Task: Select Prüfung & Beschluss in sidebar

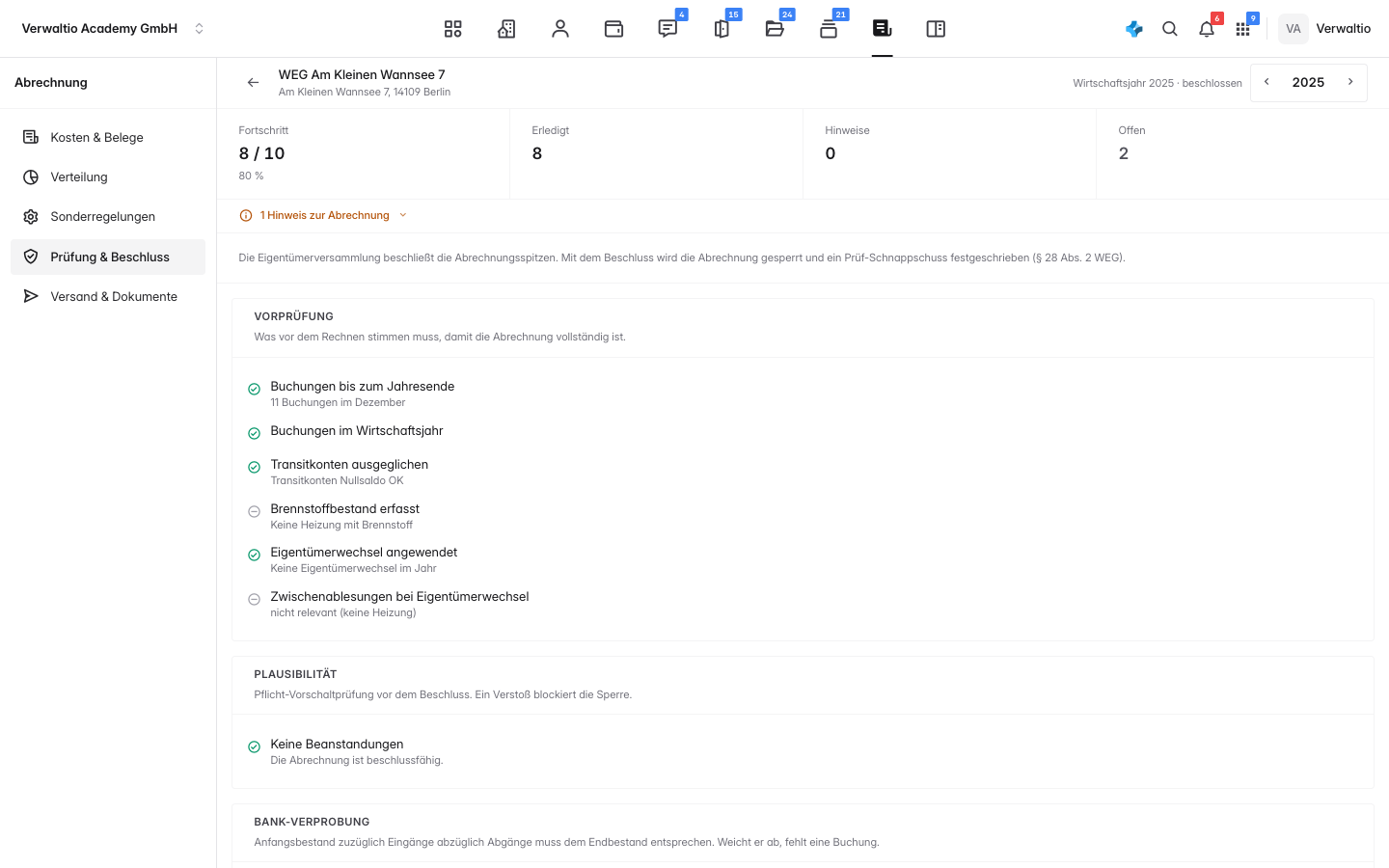Action: [108, 257]
